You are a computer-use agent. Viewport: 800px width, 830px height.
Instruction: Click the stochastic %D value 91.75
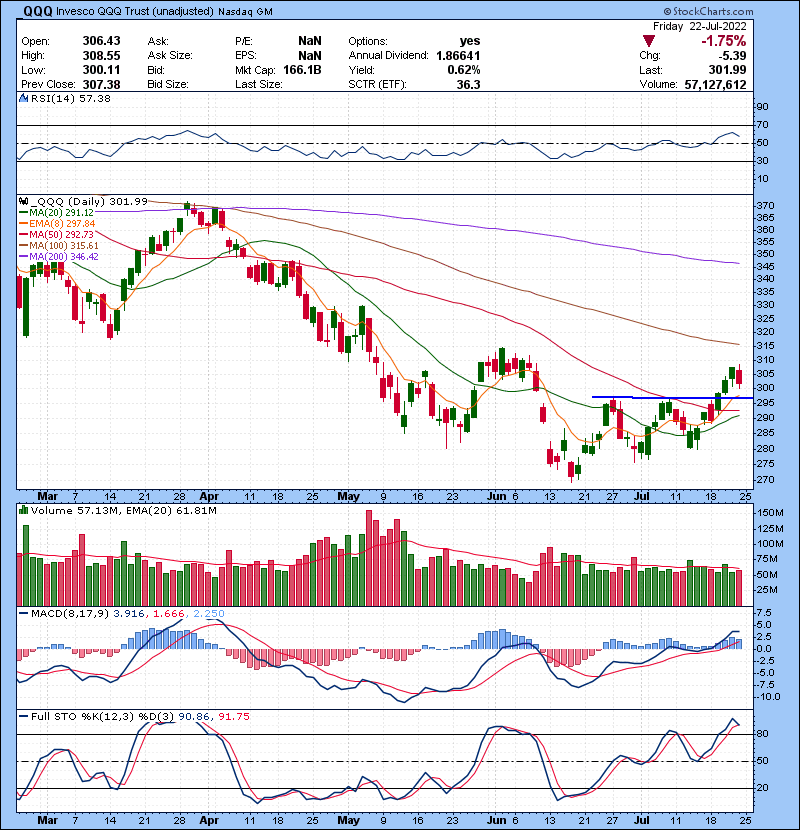(x=234, y=716)
